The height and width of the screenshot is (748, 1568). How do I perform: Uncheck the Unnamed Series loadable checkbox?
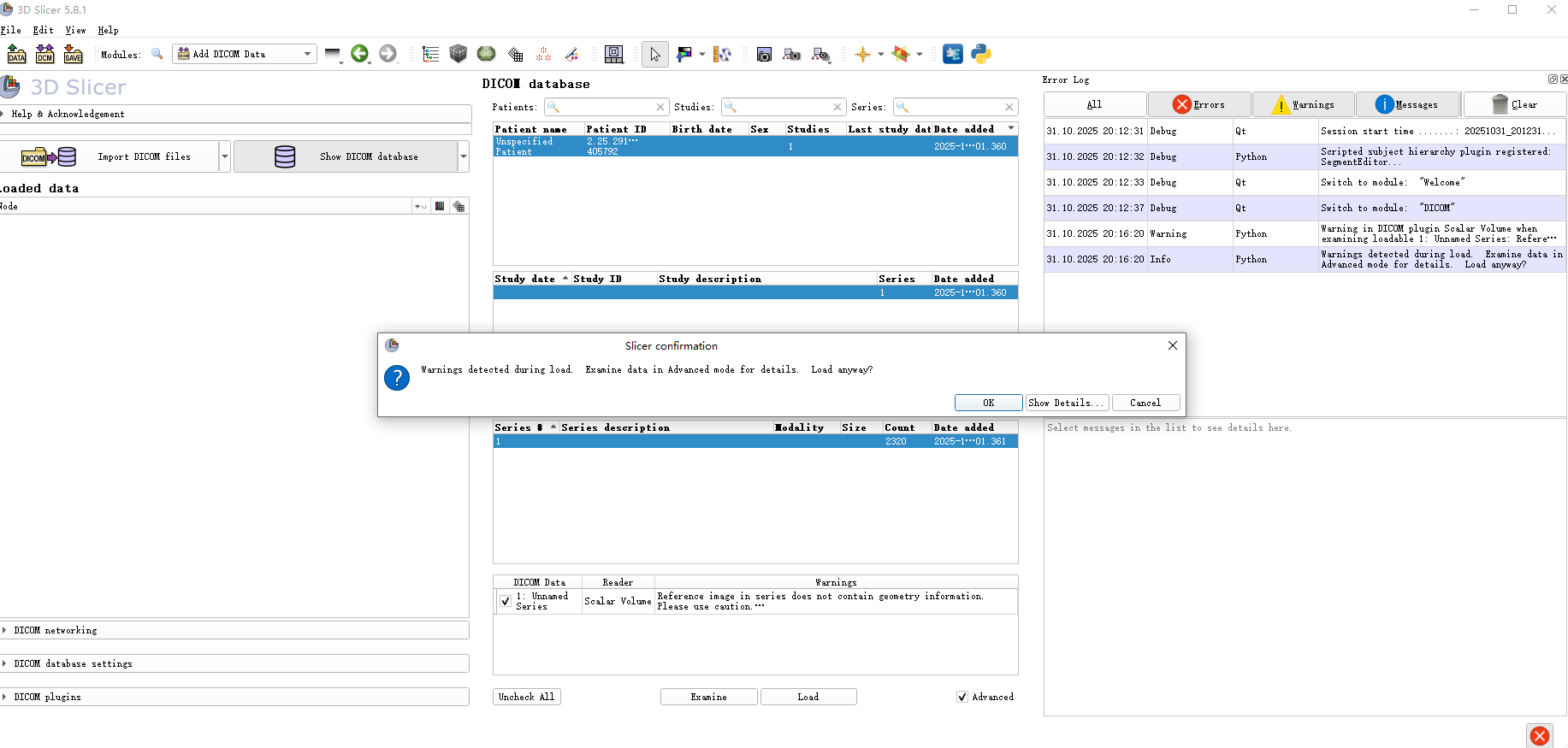click(x=506, y=601)
